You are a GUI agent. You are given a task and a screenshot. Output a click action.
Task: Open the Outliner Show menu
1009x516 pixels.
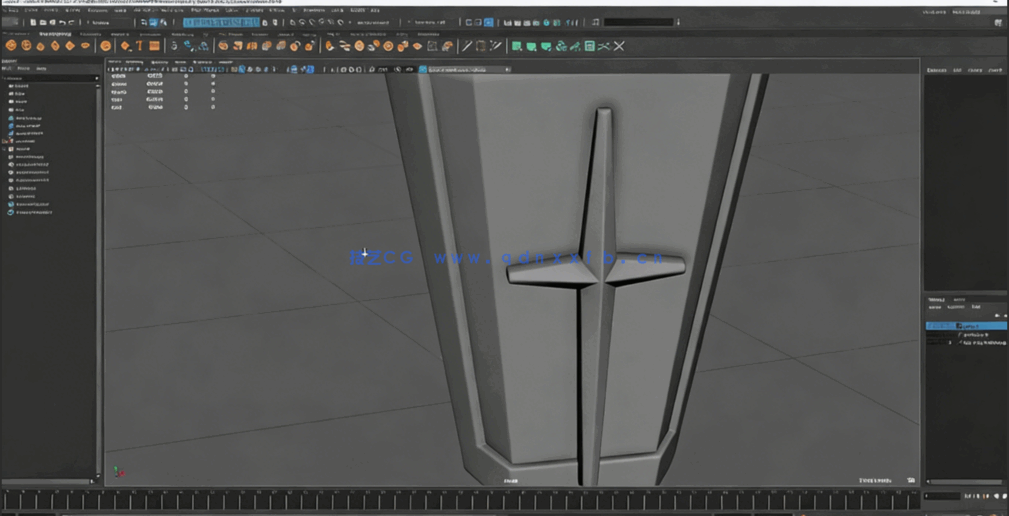24,69
